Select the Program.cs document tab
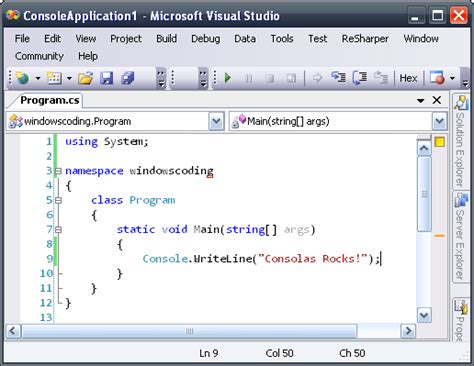The width and height of the screenshot is (474, 366). 49,100
